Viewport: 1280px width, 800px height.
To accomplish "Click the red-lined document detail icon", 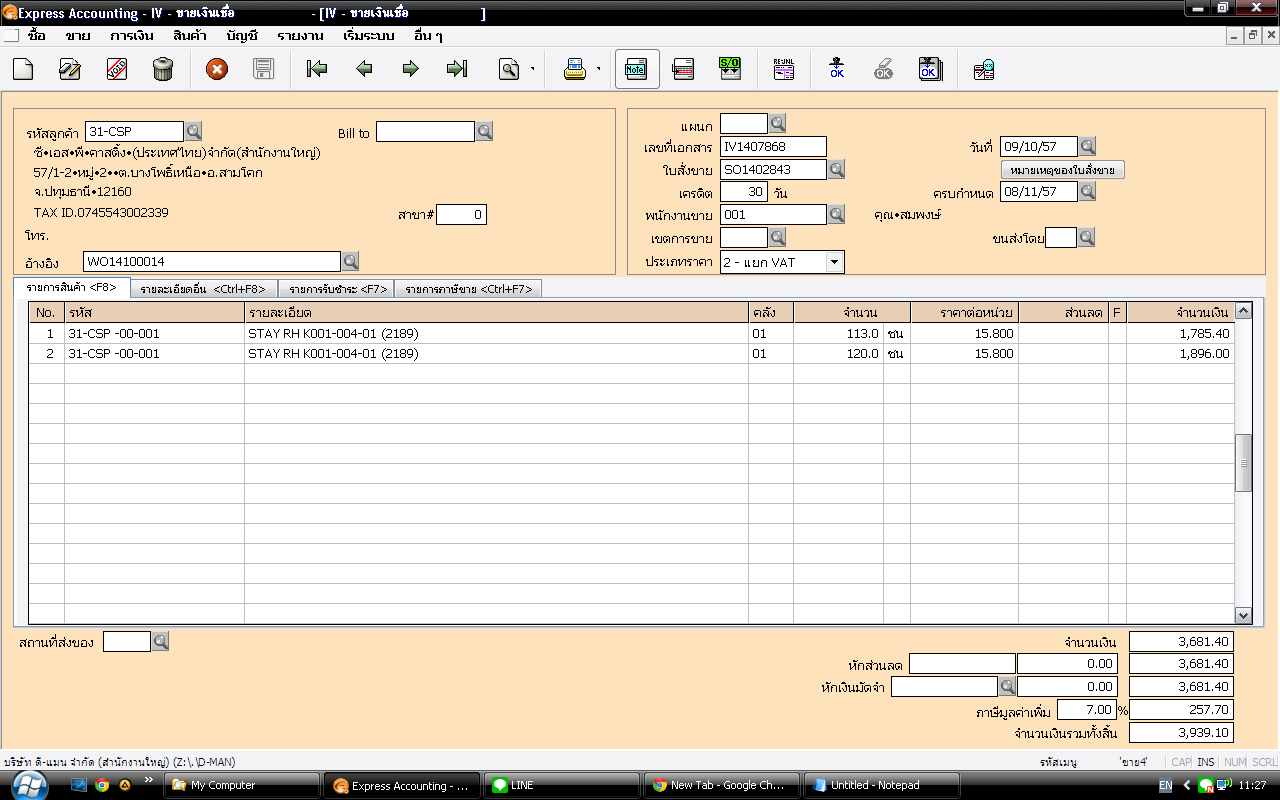I will (684, 69).
